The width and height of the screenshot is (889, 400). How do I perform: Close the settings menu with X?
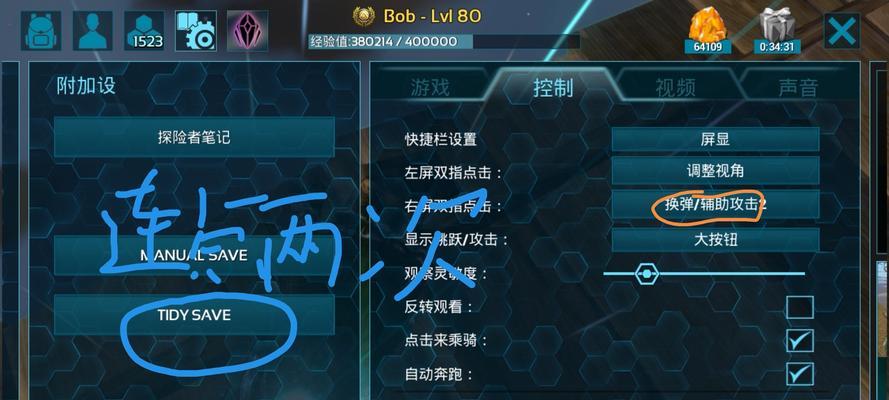[x=841, y=31]
